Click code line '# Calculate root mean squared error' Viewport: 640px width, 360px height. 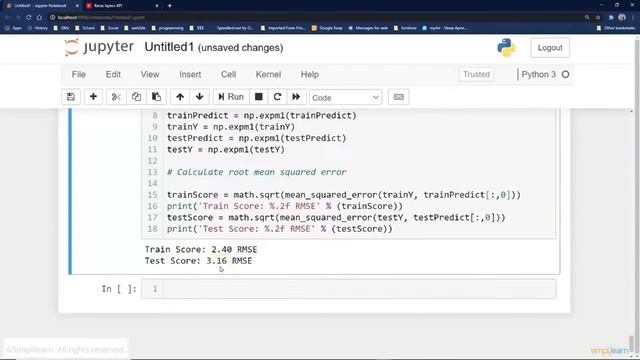(257, 172)
